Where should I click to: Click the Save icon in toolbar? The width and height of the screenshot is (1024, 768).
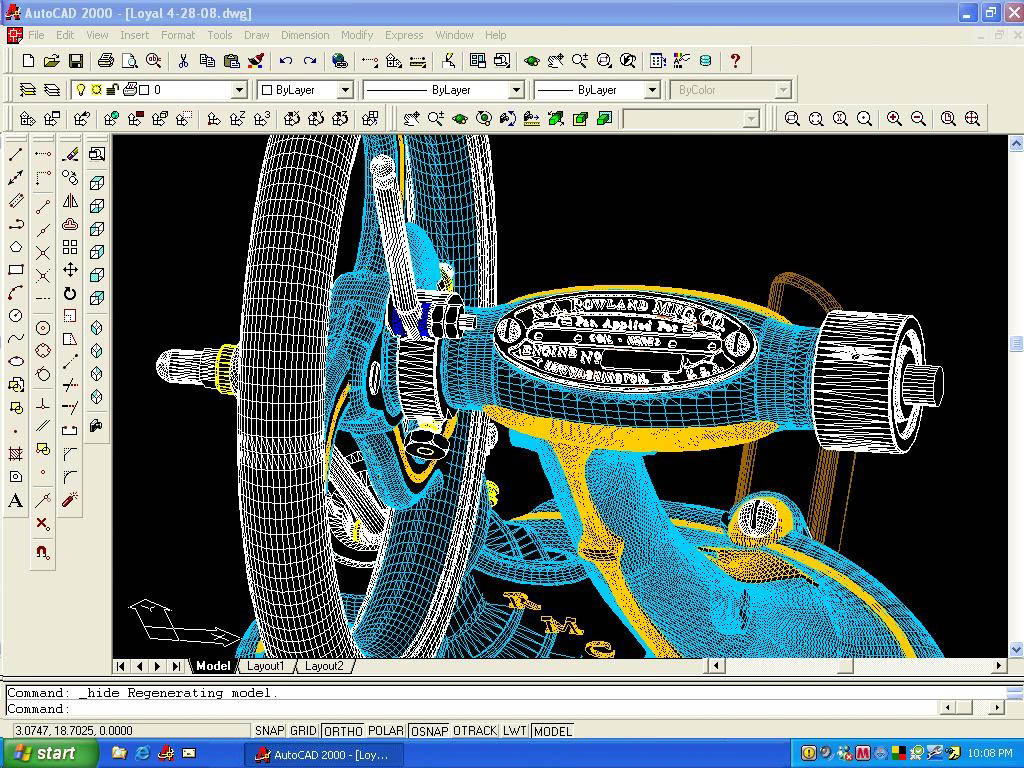pos(75,61)
